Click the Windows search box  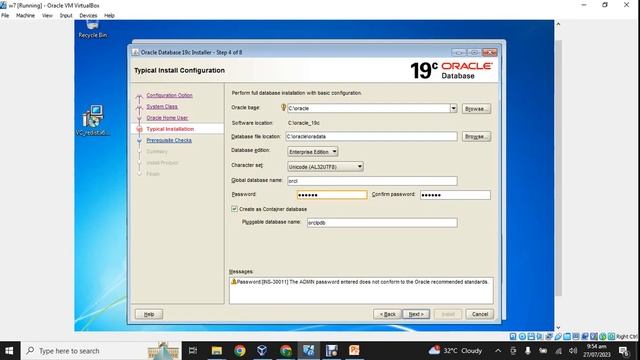click(100, 351)
